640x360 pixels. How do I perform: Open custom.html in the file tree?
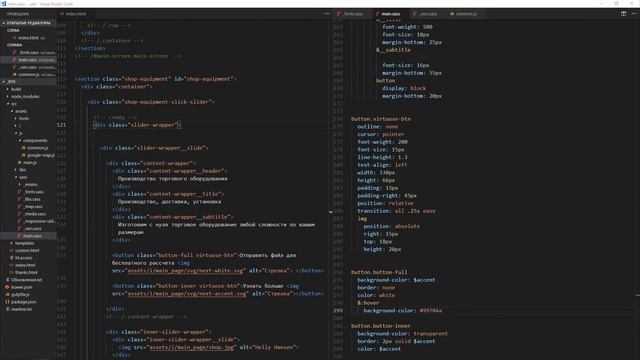tap(27, 251)
